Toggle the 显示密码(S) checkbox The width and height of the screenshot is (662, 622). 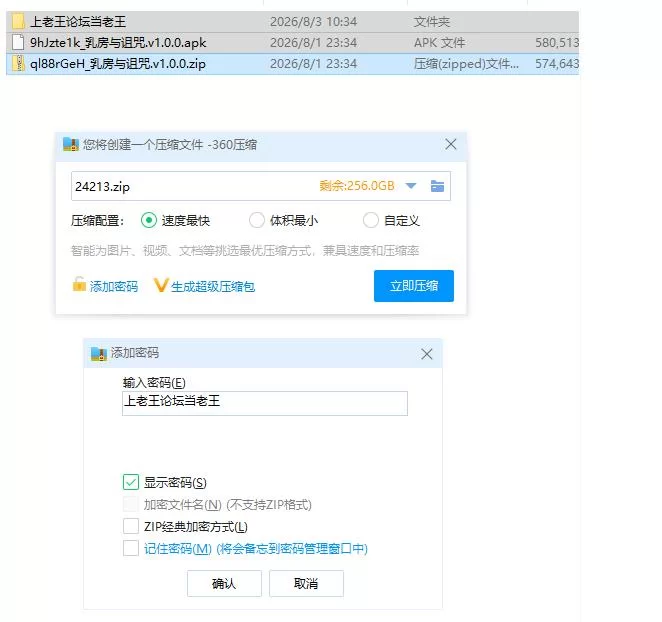[130, 482]
